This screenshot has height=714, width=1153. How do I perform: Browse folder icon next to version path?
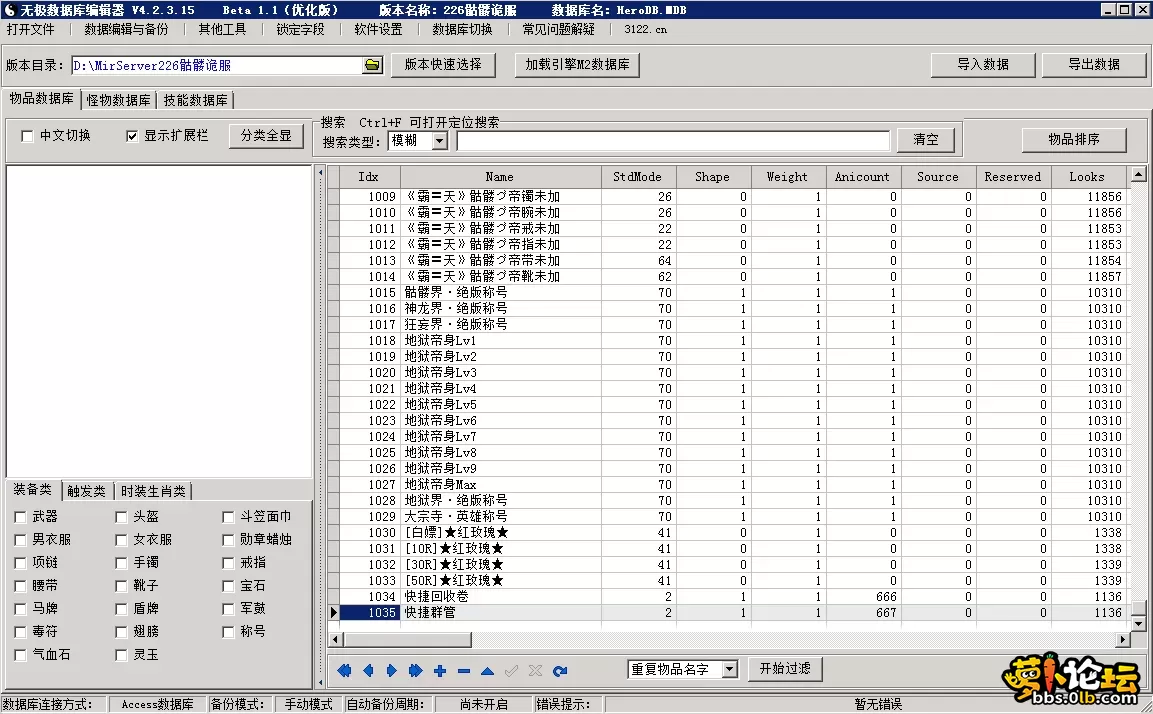click(372, 65)
